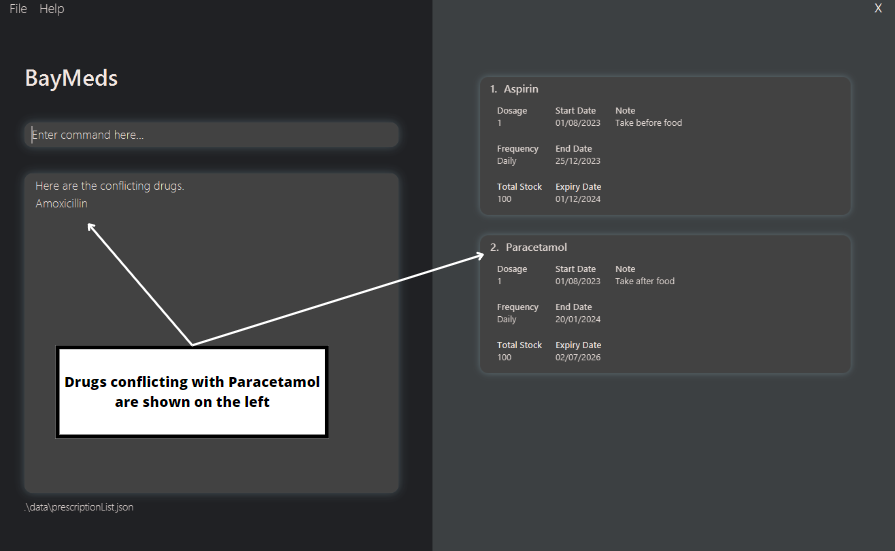Click the 'Take before food' note
895x551 pixels.
[x=648, y=123]
